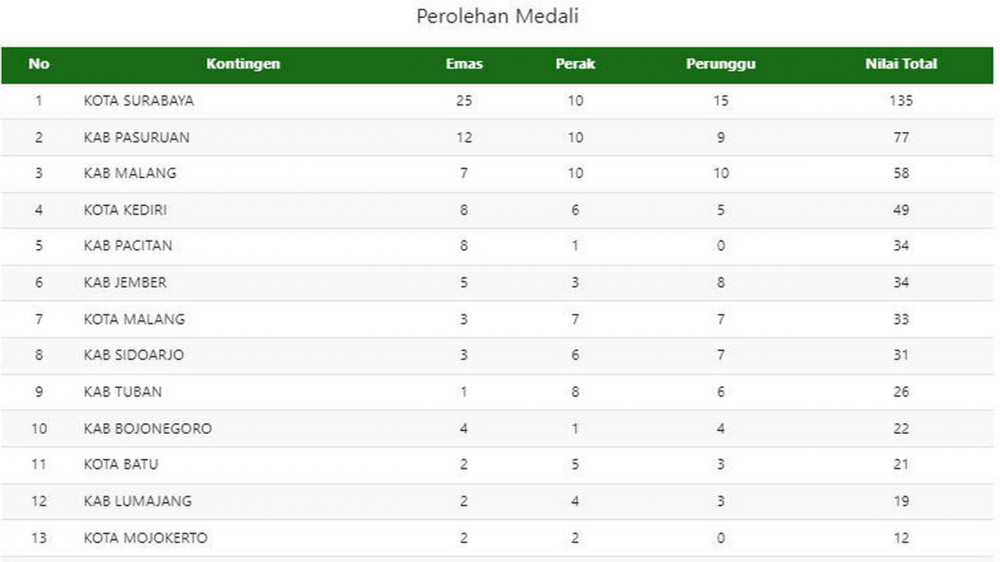Click the KAB PACITAN row name
The image size is (1000, 562).
[x=128, y=246]
